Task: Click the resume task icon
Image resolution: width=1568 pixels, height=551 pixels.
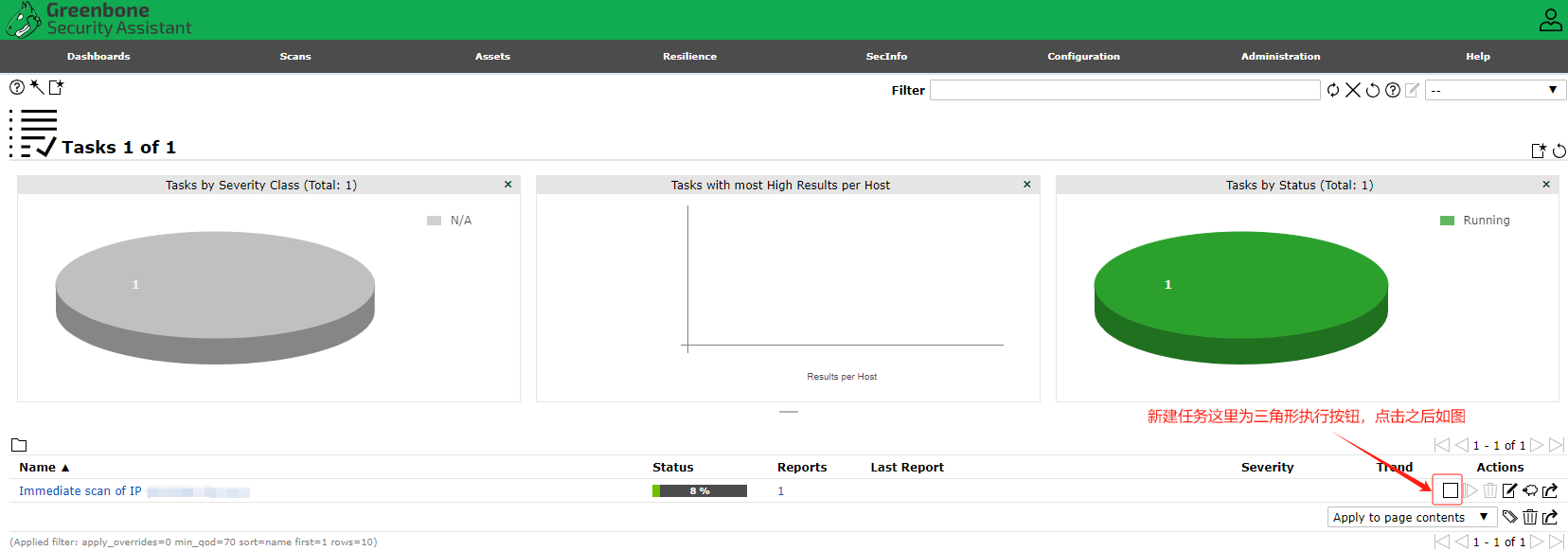Action: (1470, 490)
